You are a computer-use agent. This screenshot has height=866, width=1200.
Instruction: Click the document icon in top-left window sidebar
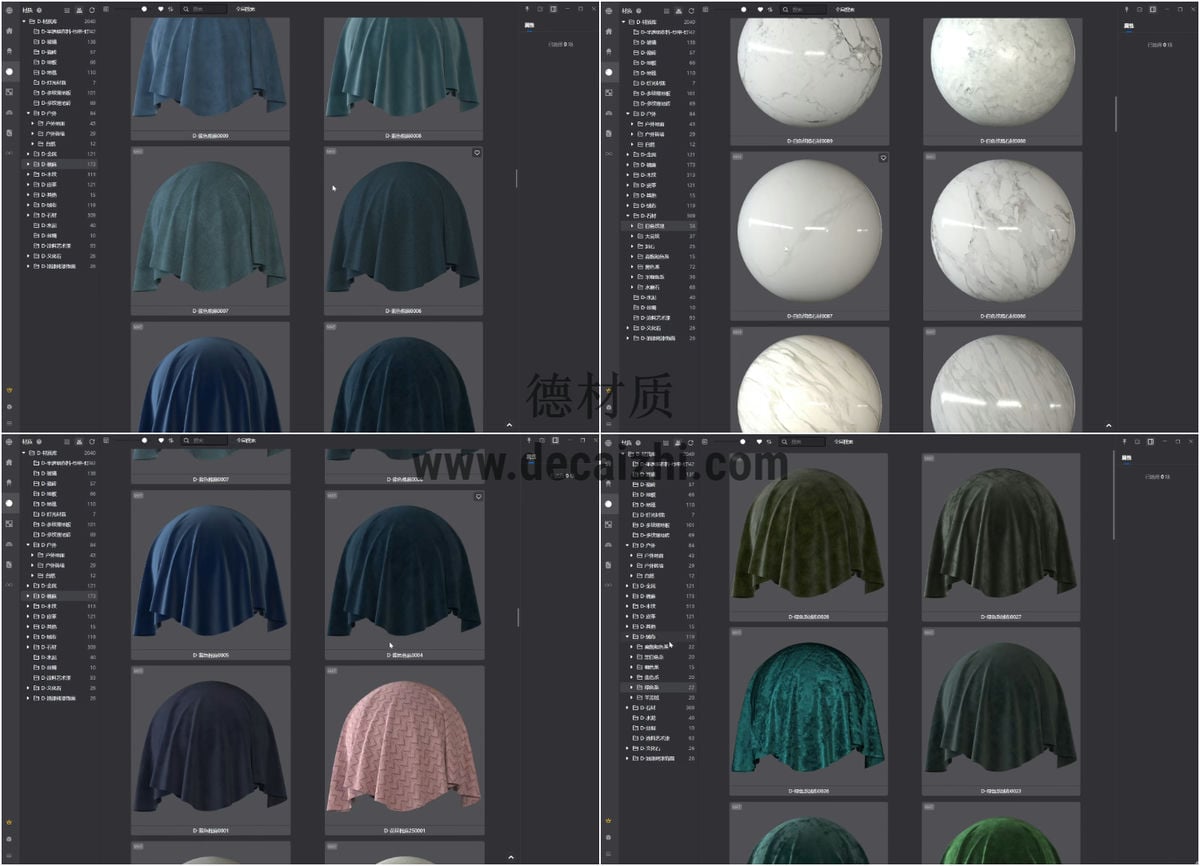(9, 133)
